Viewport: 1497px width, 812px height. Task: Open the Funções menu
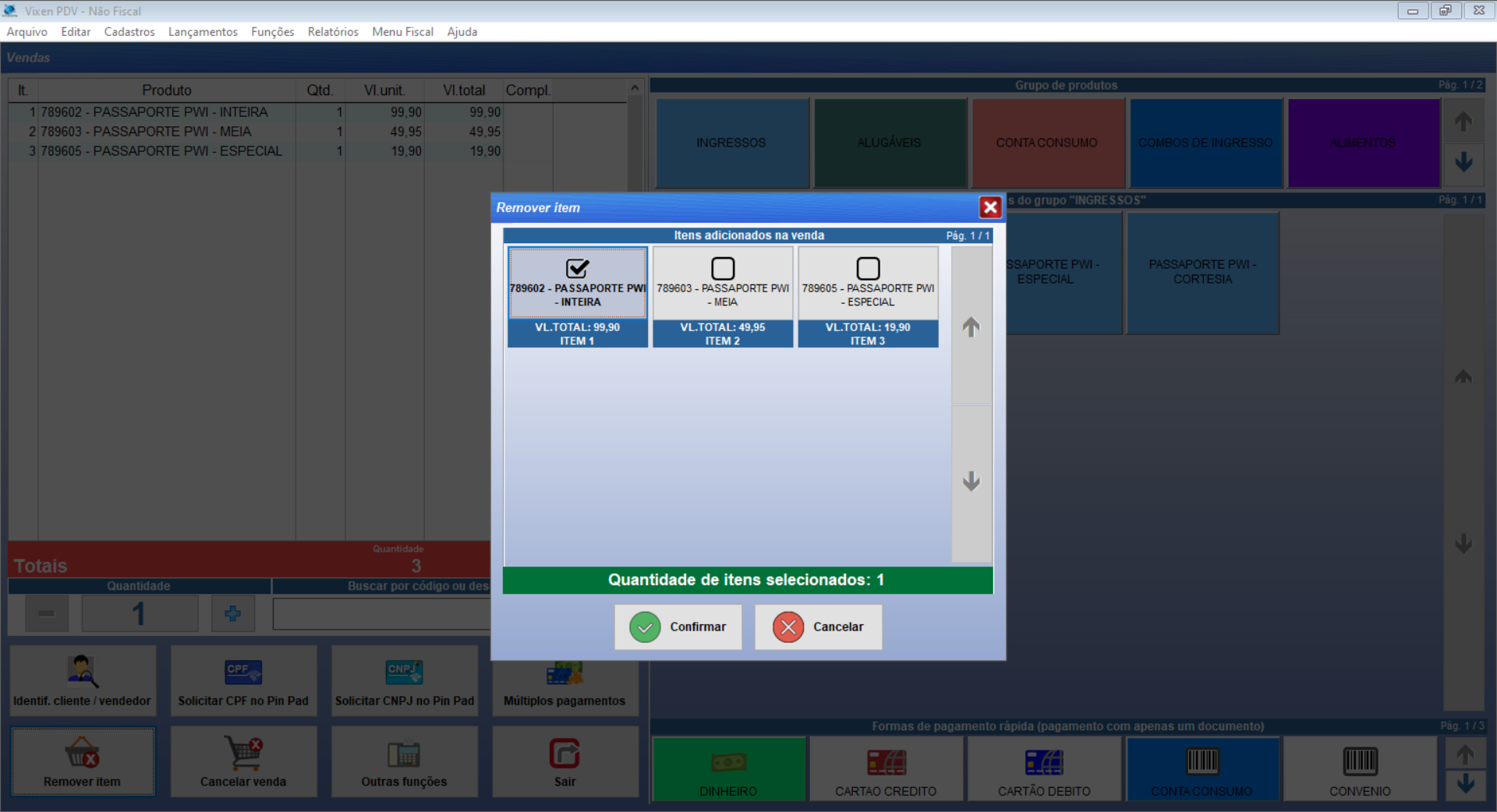[x=273, y=32]
